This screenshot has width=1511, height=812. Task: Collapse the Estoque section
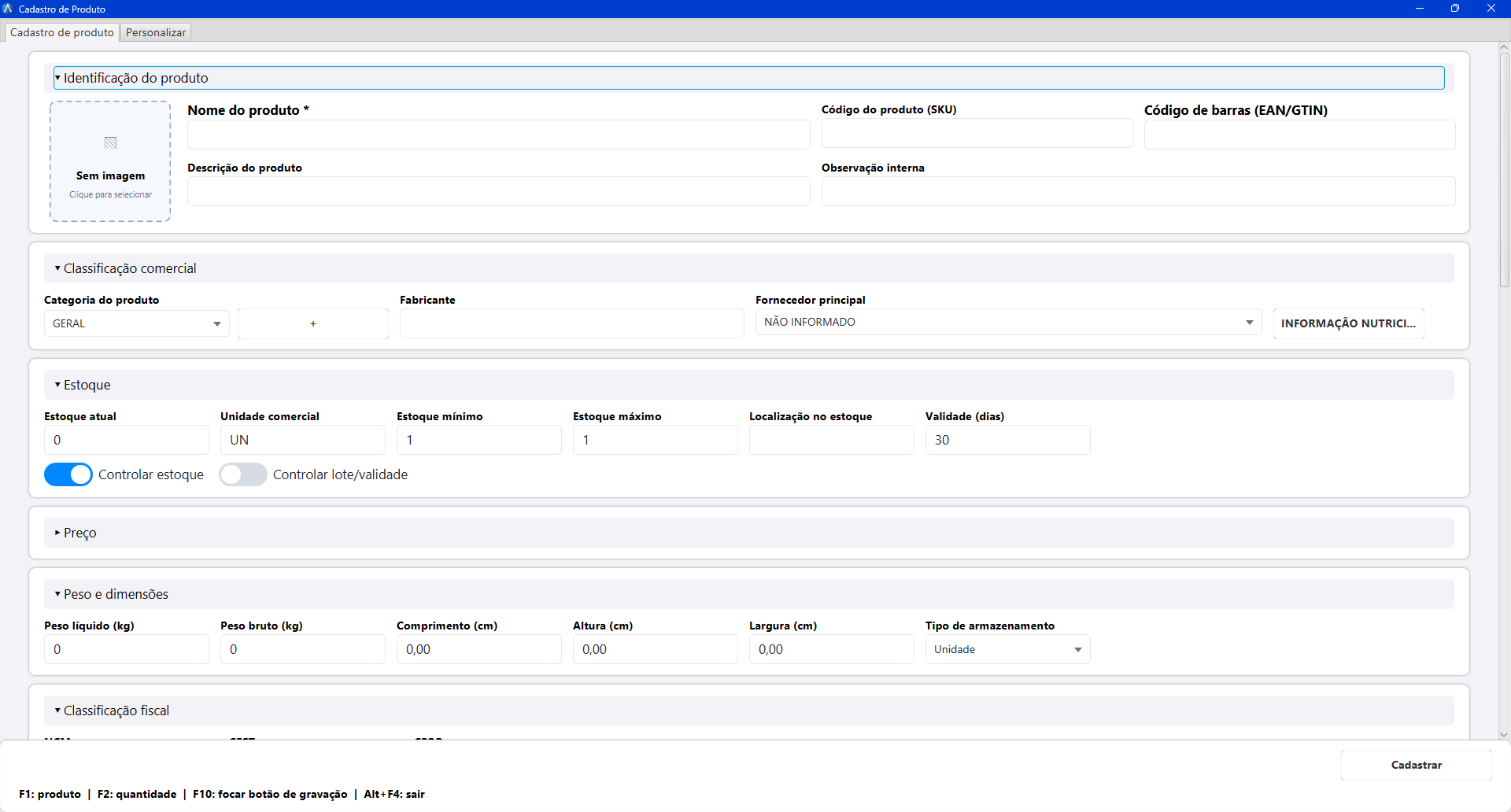click(x=749, y=385)
